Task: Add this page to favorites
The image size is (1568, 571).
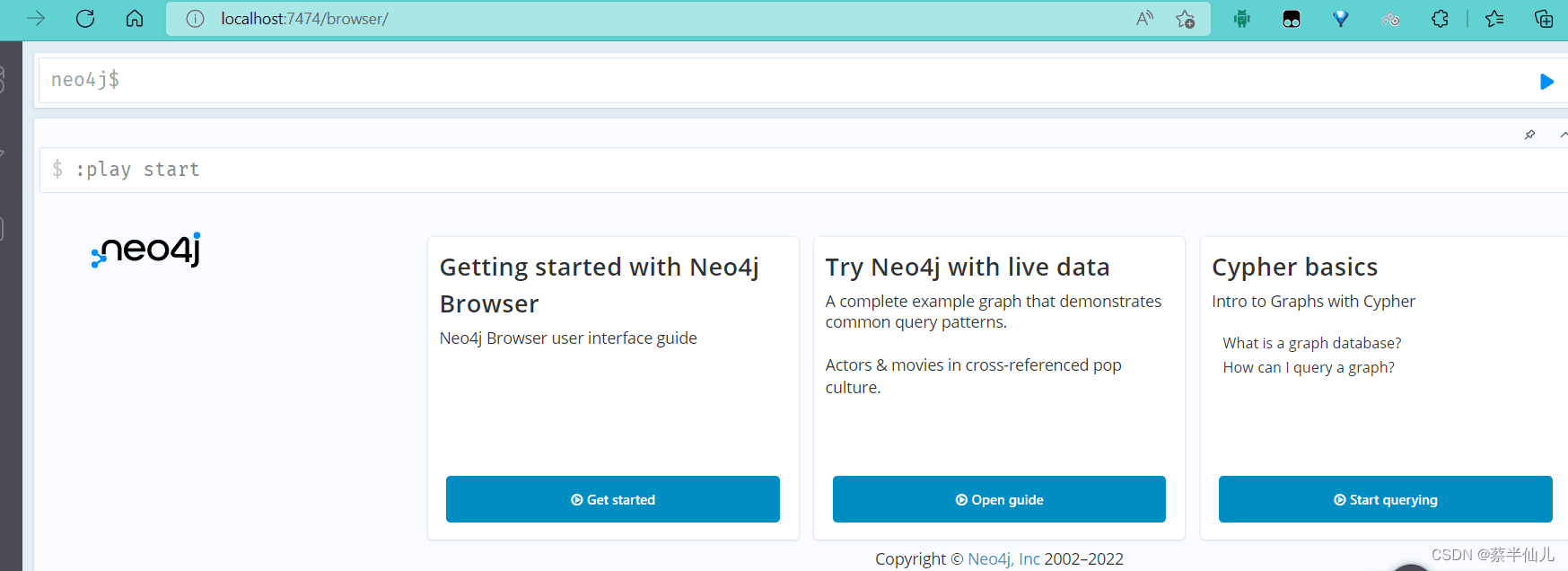Action: (x=1185, y=19)
